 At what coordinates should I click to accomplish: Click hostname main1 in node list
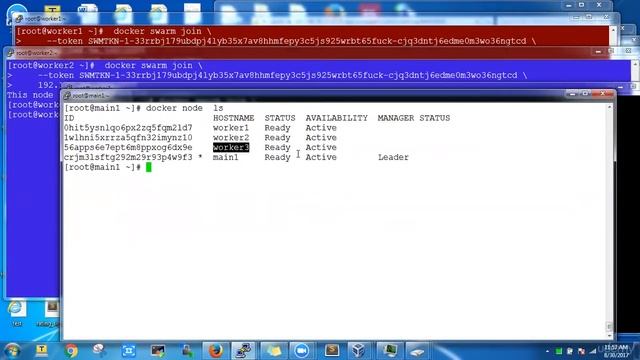pos(226,157)
